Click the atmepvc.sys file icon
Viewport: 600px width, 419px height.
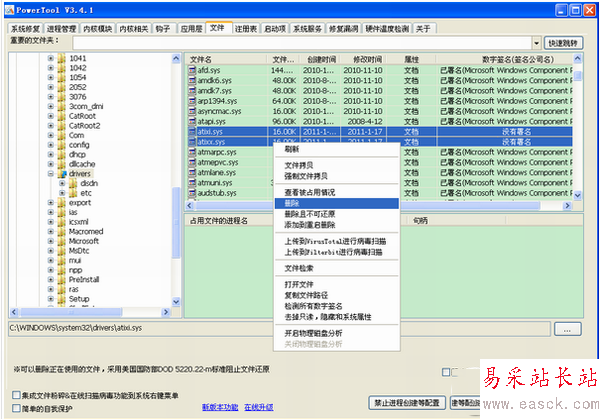point(192,162)
